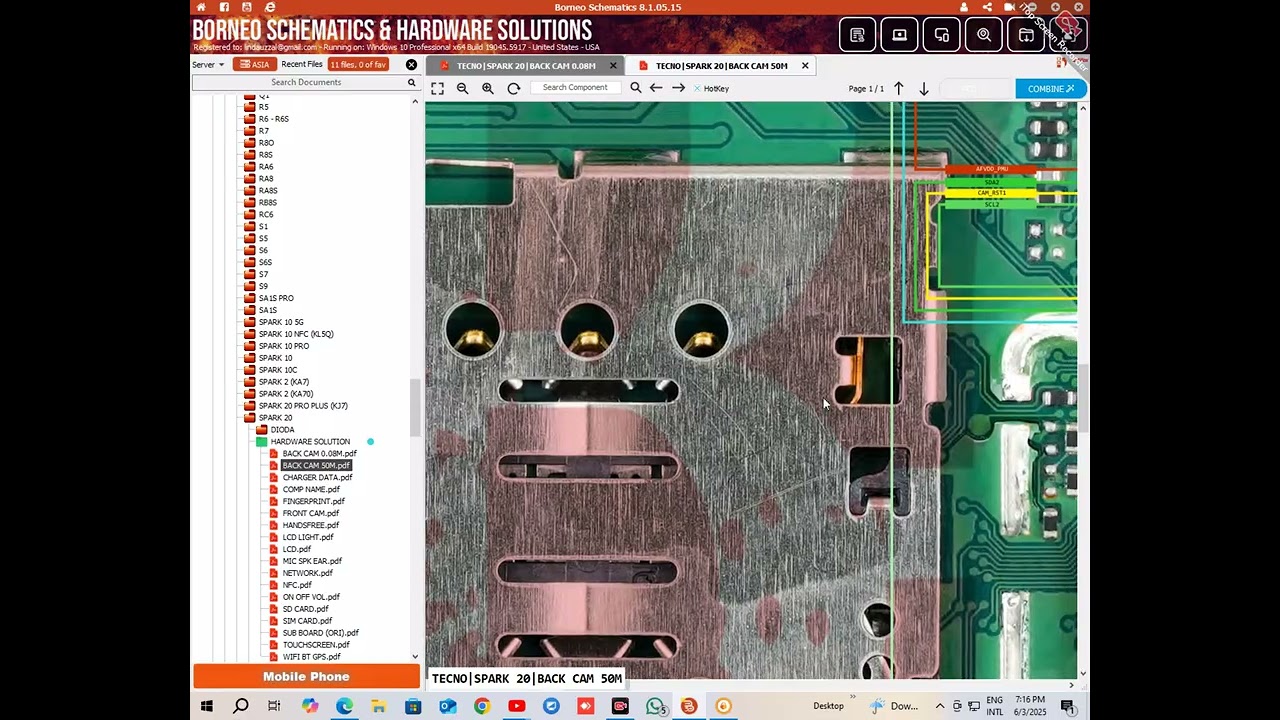The width and height of the screenshot is (1280, 720).
Task: Click the search component magnifier icon
Action: (635, 88)
